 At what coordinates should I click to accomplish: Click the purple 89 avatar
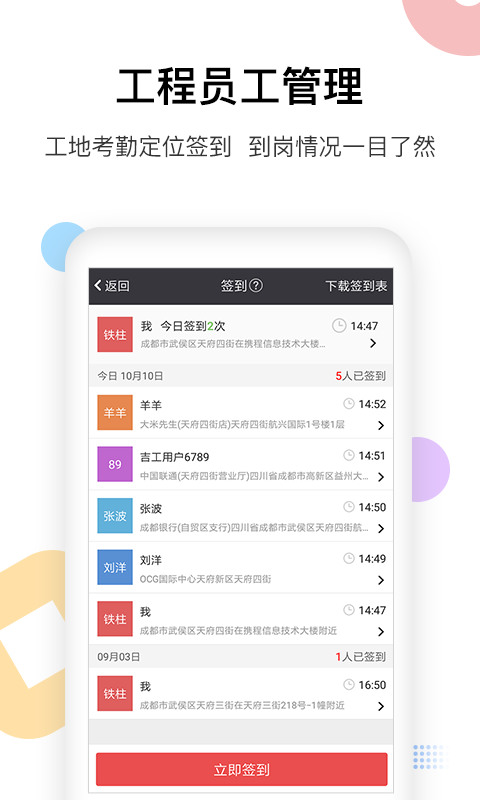[115, 464]
